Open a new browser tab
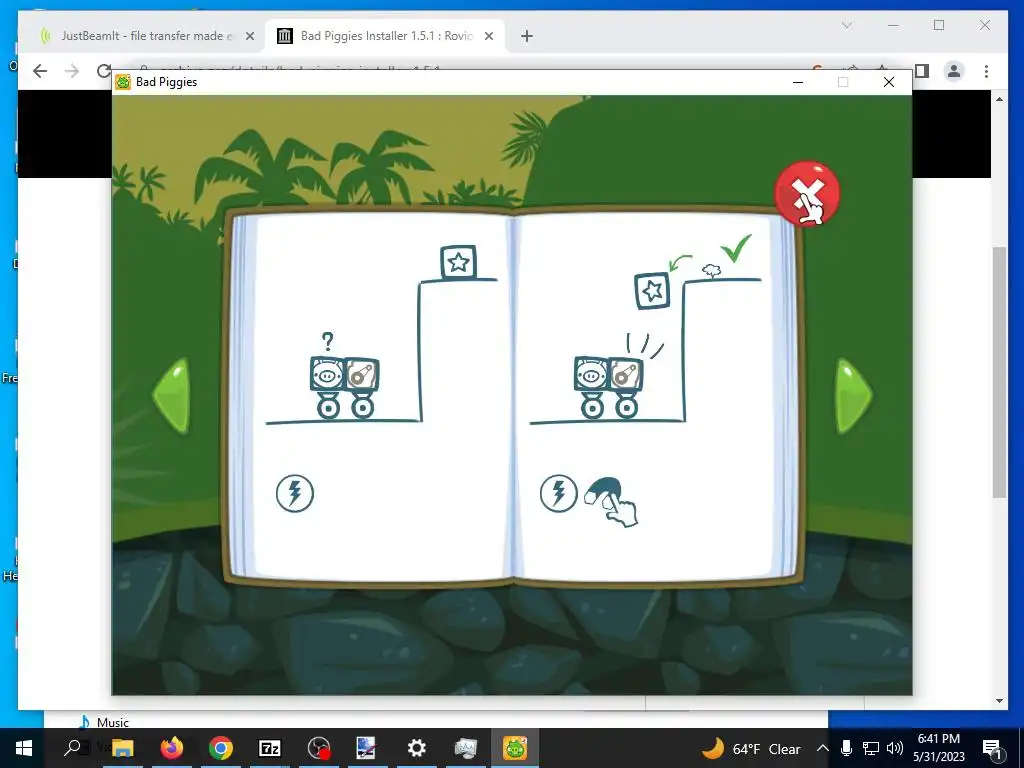 527,37
